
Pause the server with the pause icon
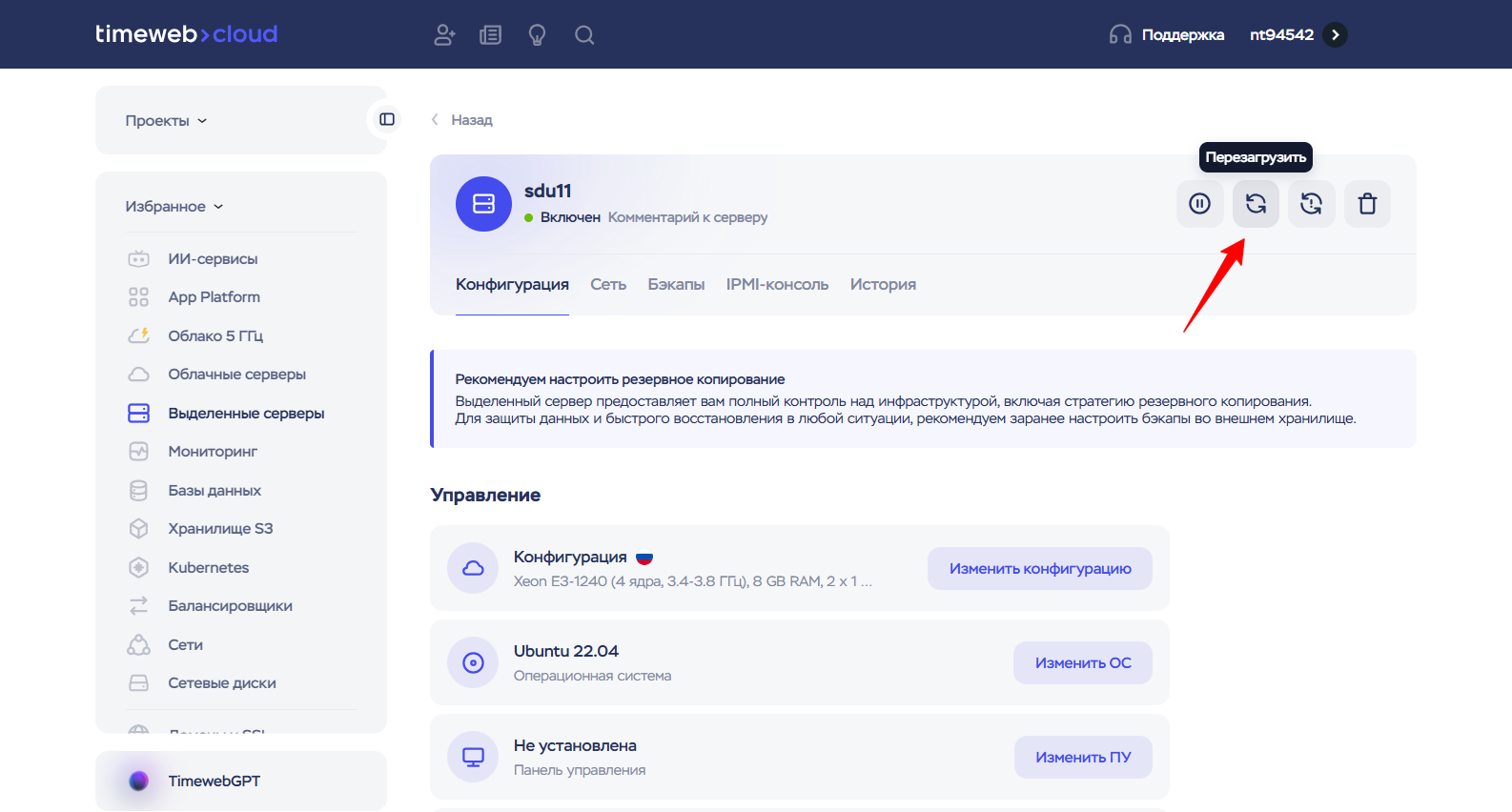pyautogui.click(x=1199, y=204)
